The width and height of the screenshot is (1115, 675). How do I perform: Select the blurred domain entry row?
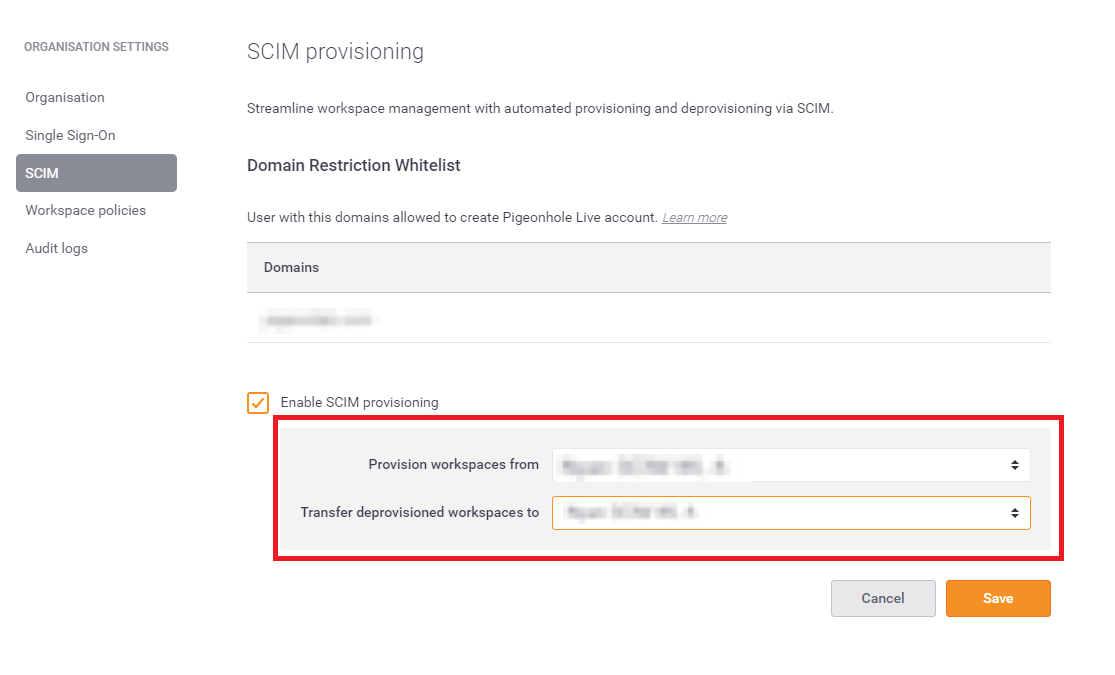coord(649,319)
